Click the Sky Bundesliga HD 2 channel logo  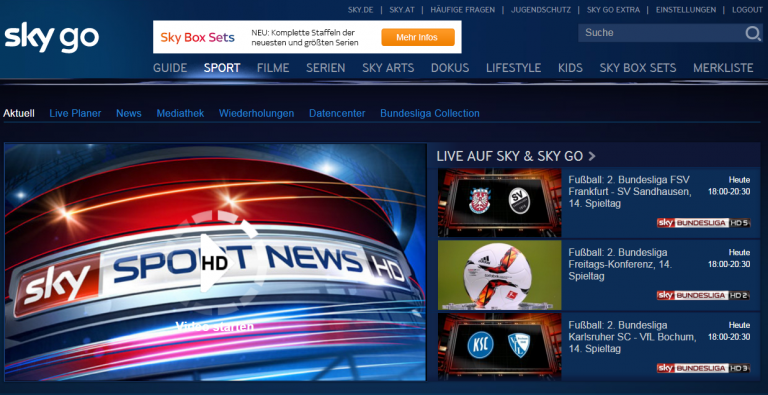tap(703, 296)
